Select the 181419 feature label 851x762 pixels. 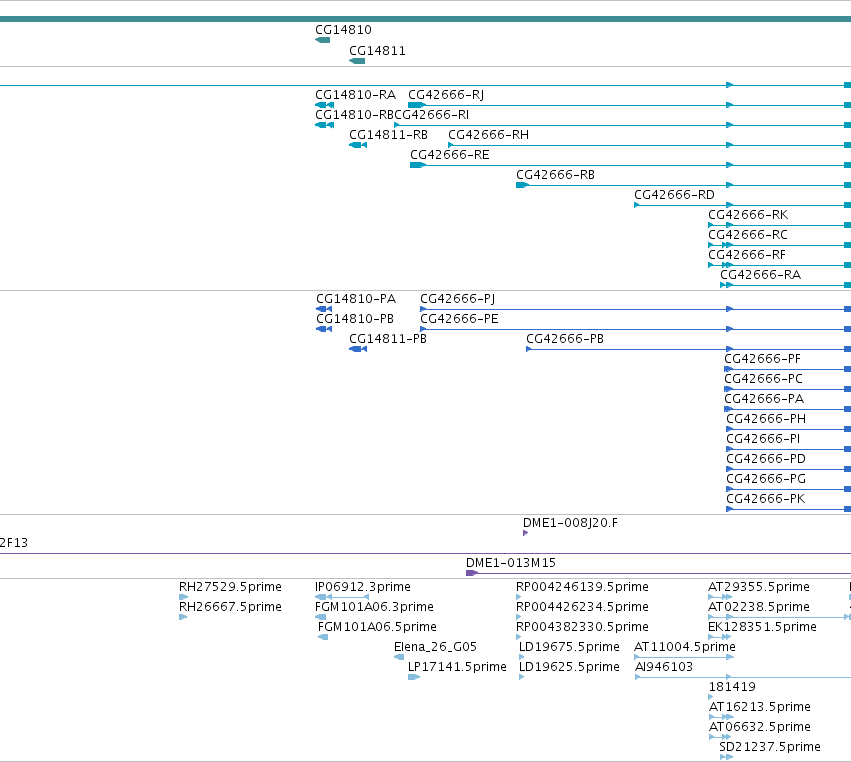732,687
